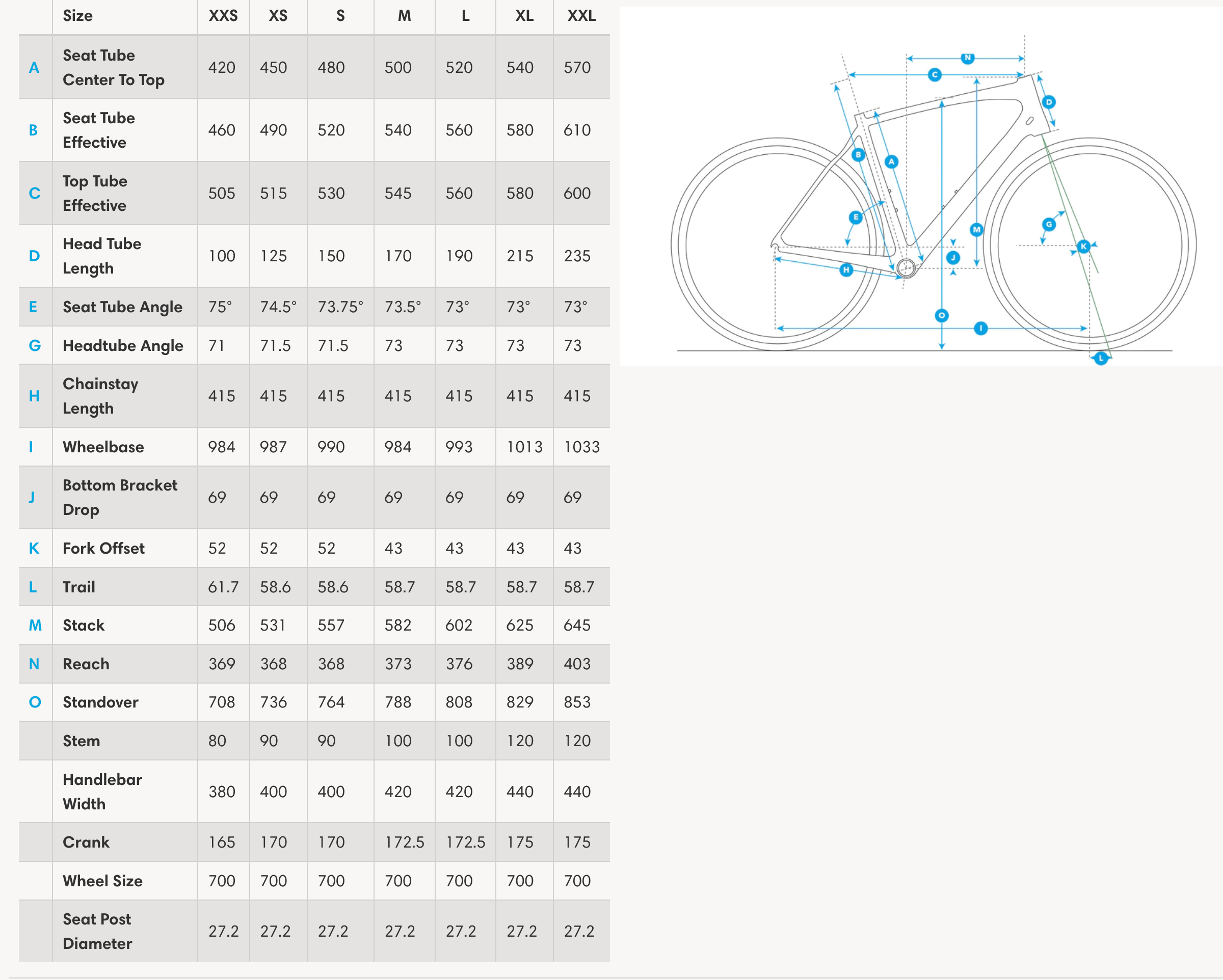Screen dimensions: 1223x980
Task: Select the Bottom Bracket Drop row label
Action: coord(120,497)
